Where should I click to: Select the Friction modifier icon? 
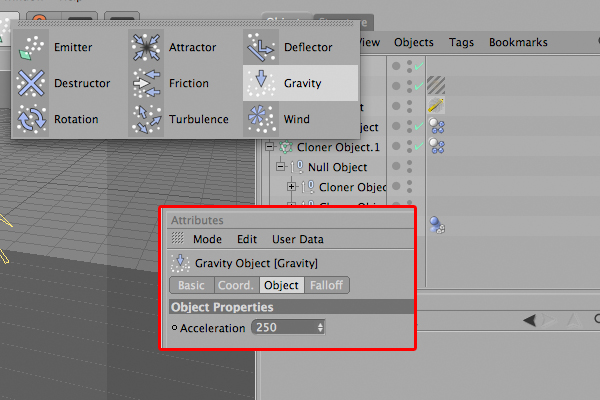point(146,83)
